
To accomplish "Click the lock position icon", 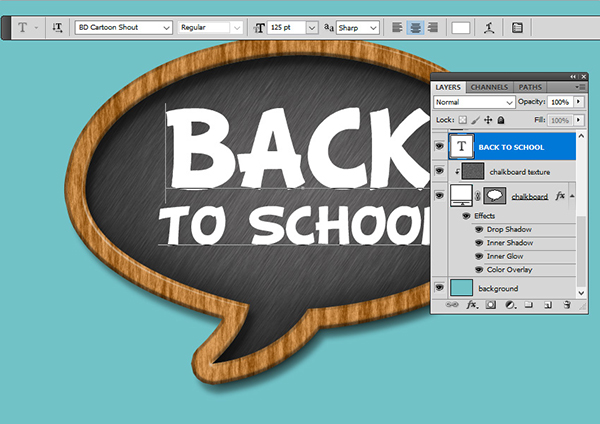I will tap(487, 119).
